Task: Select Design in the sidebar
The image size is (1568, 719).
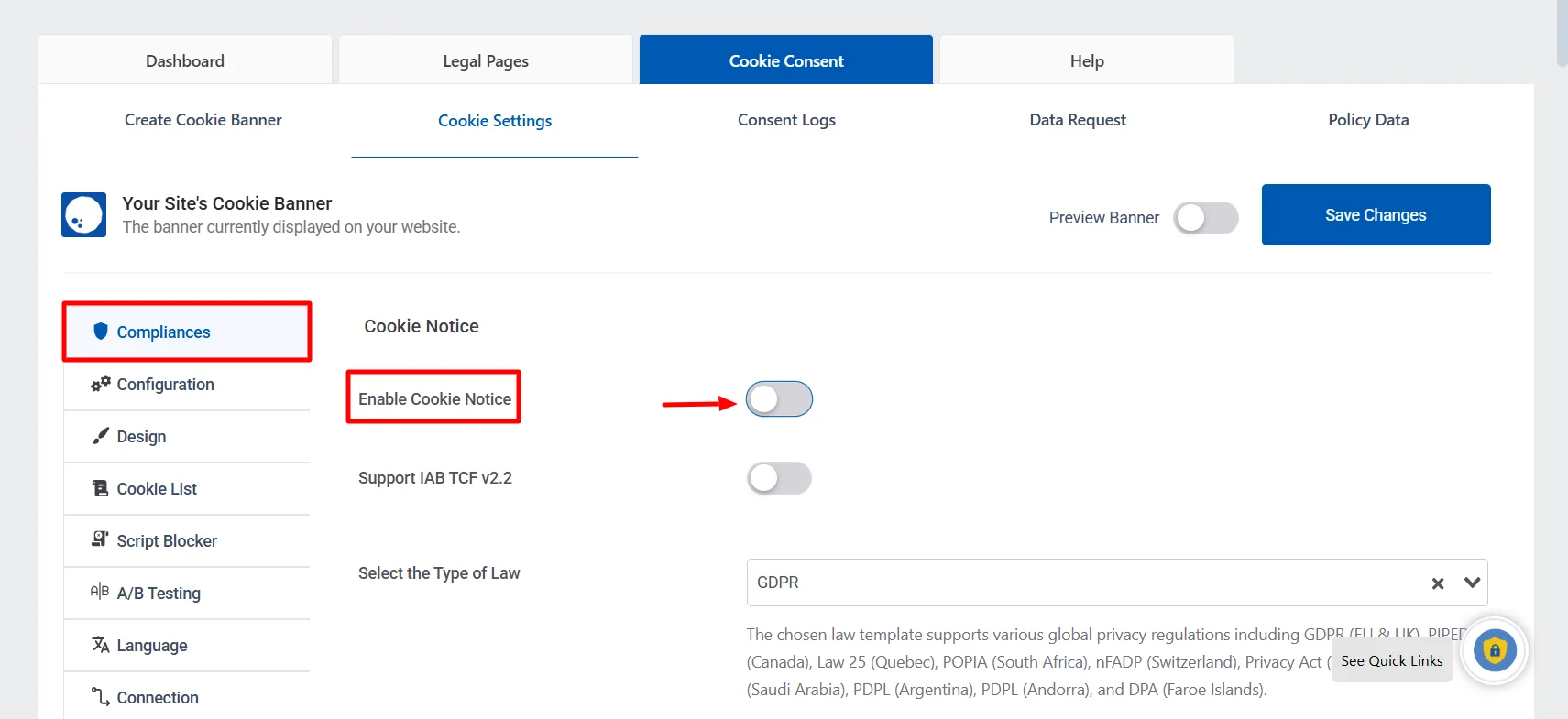Action: pos(187,436)
